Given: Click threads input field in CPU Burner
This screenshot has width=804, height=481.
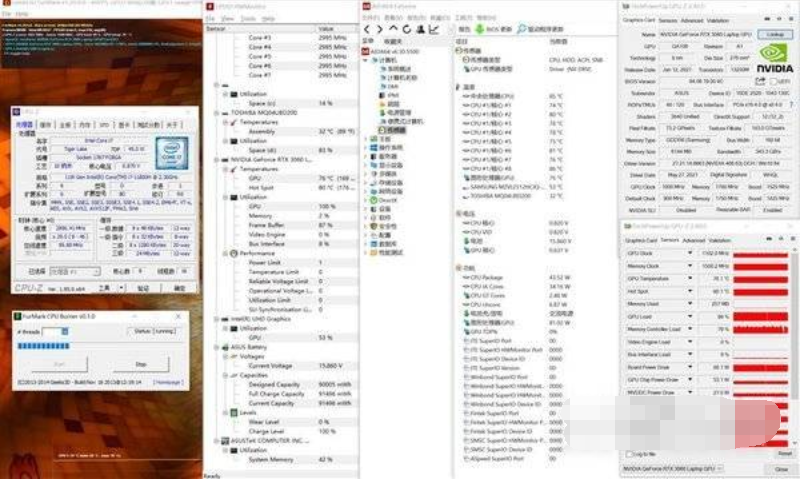Looking at the screenshot, I should click(52, 332).
